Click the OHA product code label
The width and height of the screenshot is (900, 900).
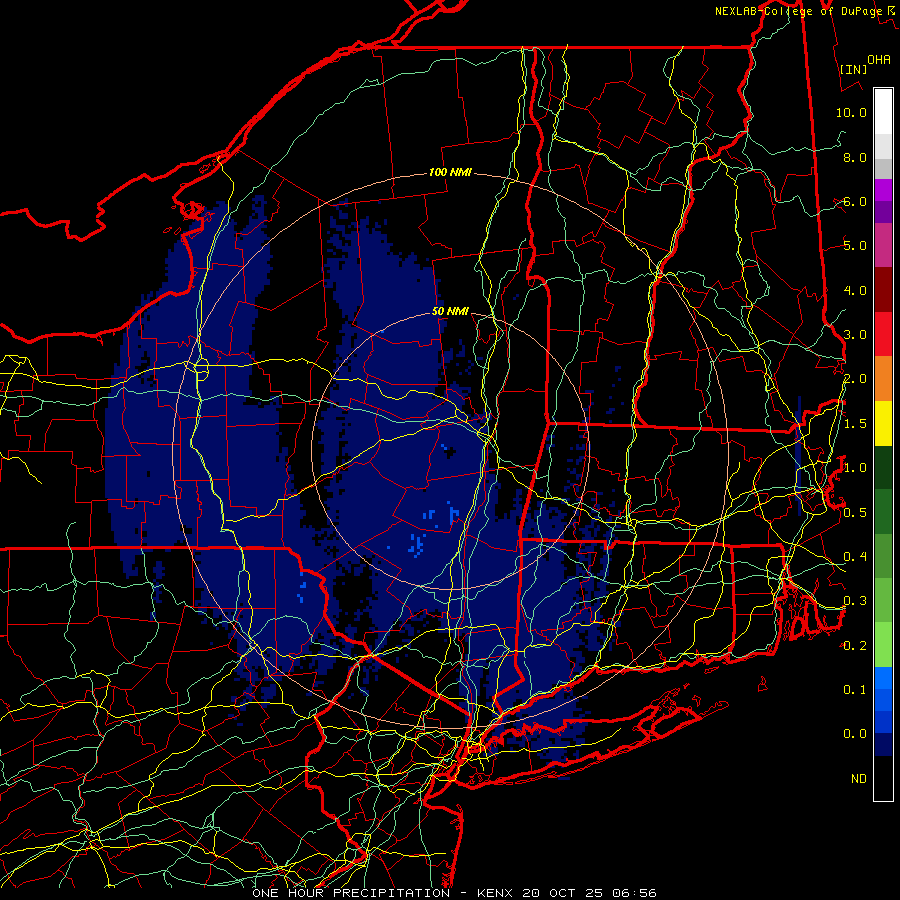point(879,59)
